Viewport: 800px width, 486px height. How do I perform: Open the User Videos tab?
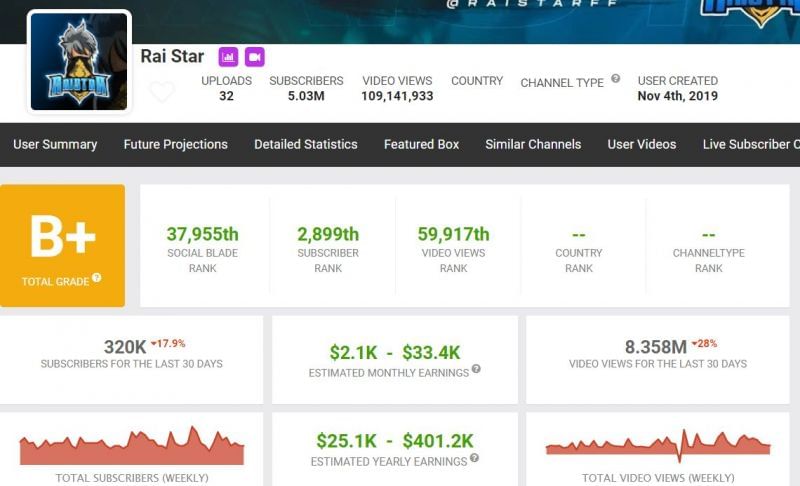pos(641,144)
